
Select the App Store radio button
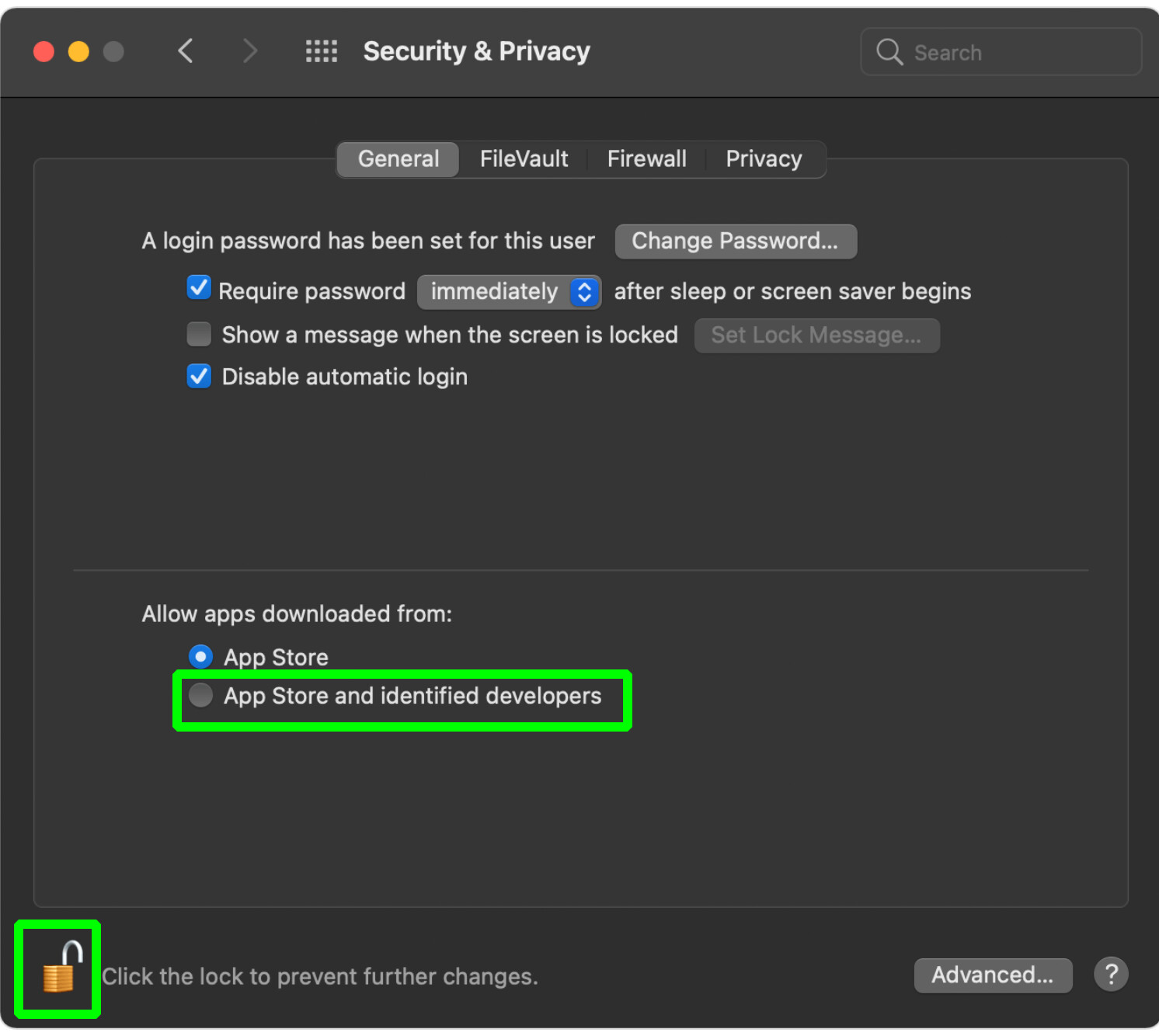click(201, 657)
